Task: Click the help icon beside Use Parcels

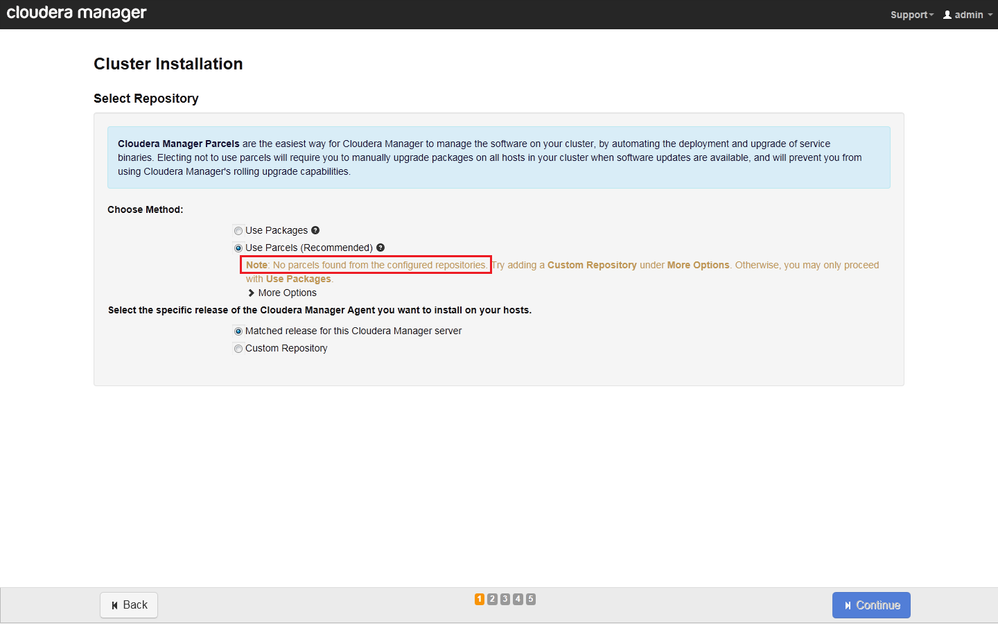Action: [x=380, y=248]
